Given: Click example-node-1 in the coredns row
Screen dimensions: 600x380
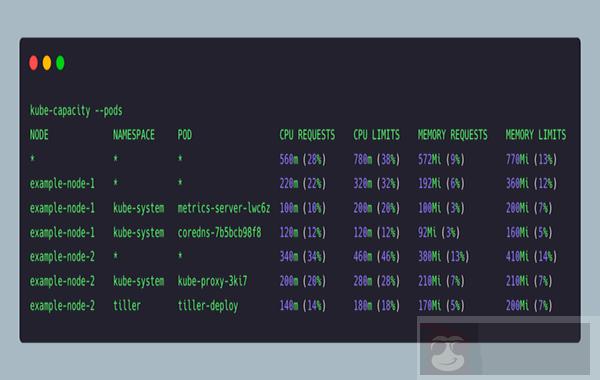Looking at the screenshot, I should (62, 232).
